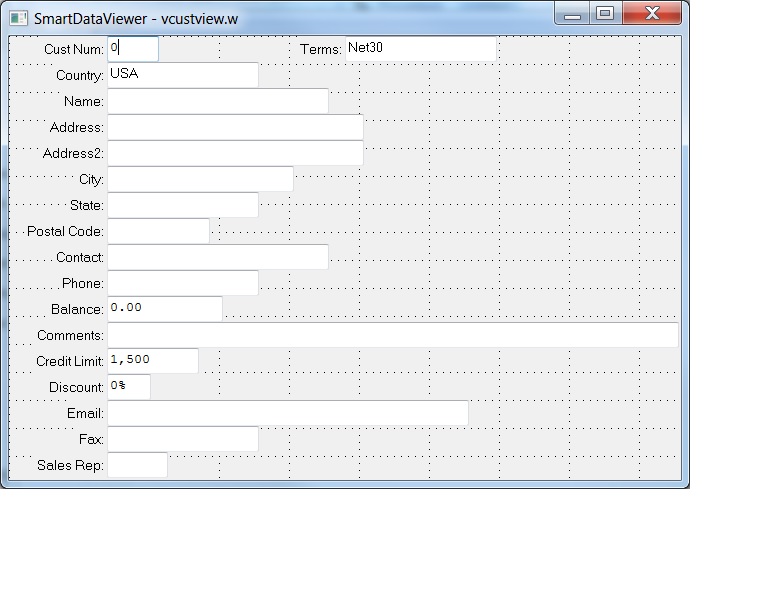This screenshot has width=768, height=614.
Task: Close the vcustview.w window
Action: pos(652,13)
